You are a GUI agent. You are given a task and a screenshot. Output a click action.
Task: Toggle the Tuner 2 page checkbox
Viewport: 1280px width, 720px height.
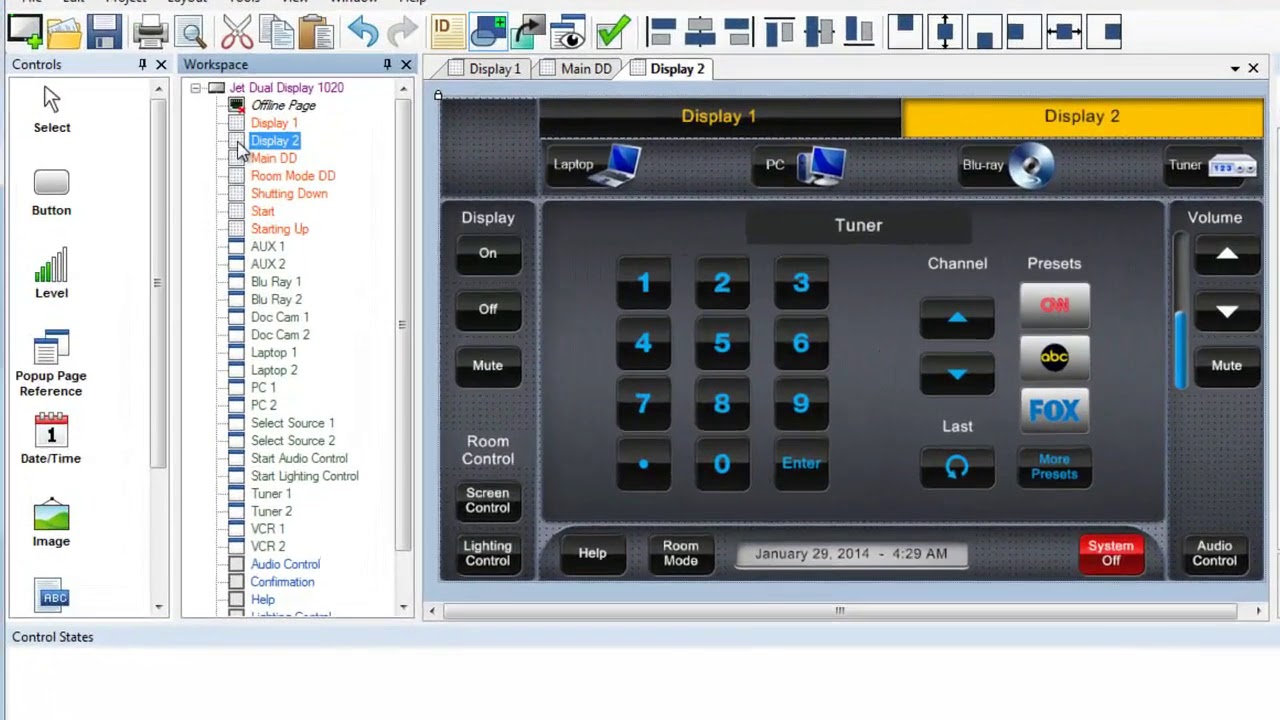(x=236, y=511)
